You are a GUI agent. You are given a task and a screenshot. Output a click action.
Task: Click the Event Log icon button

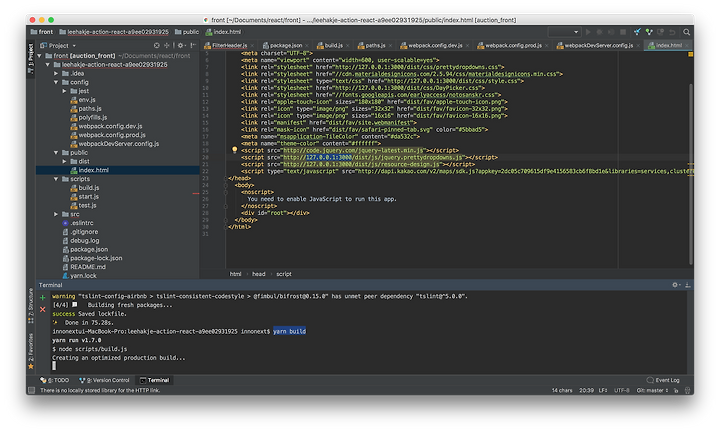[x=663, y=380]
